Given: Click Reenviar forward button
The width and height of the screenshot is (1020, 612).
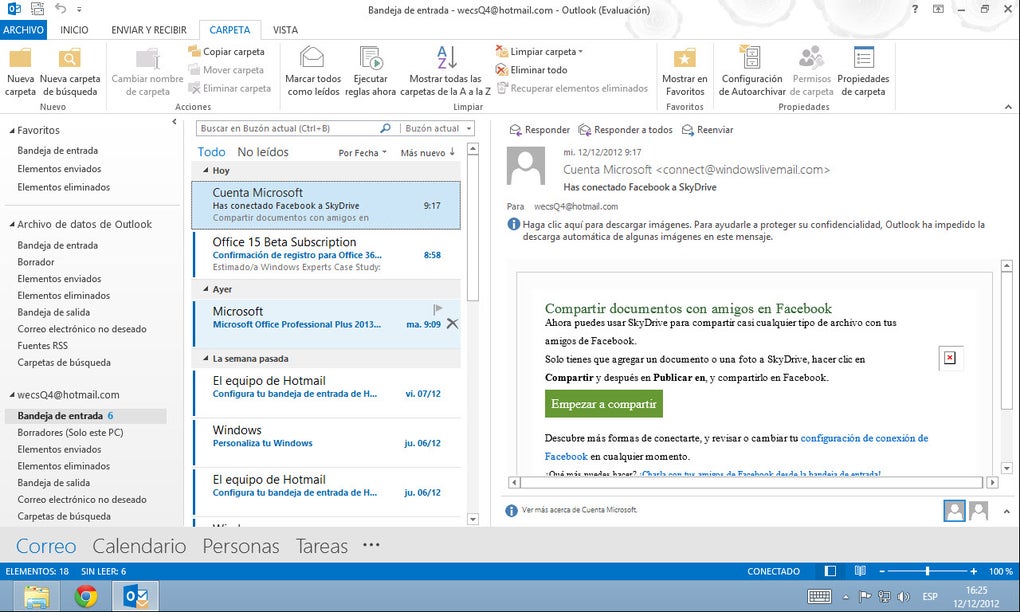Looking at the screenshot, I should [707, 130].
